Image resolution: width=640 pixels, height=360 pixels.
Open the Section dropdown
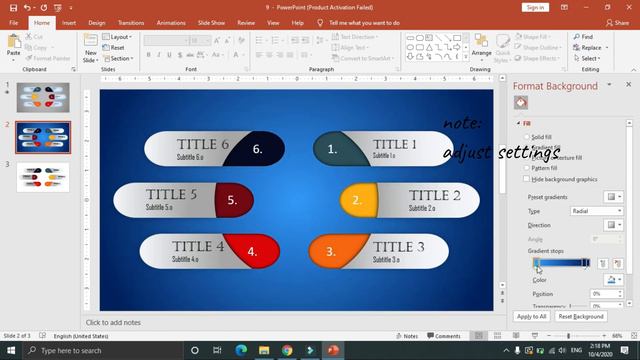coord(118,58)
